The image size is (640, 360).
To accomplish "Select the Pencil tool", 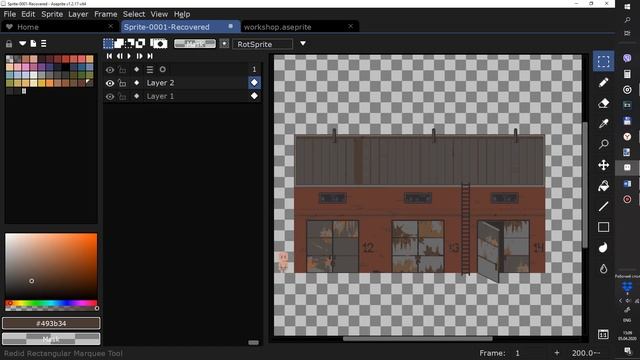I will click(603, 82).
